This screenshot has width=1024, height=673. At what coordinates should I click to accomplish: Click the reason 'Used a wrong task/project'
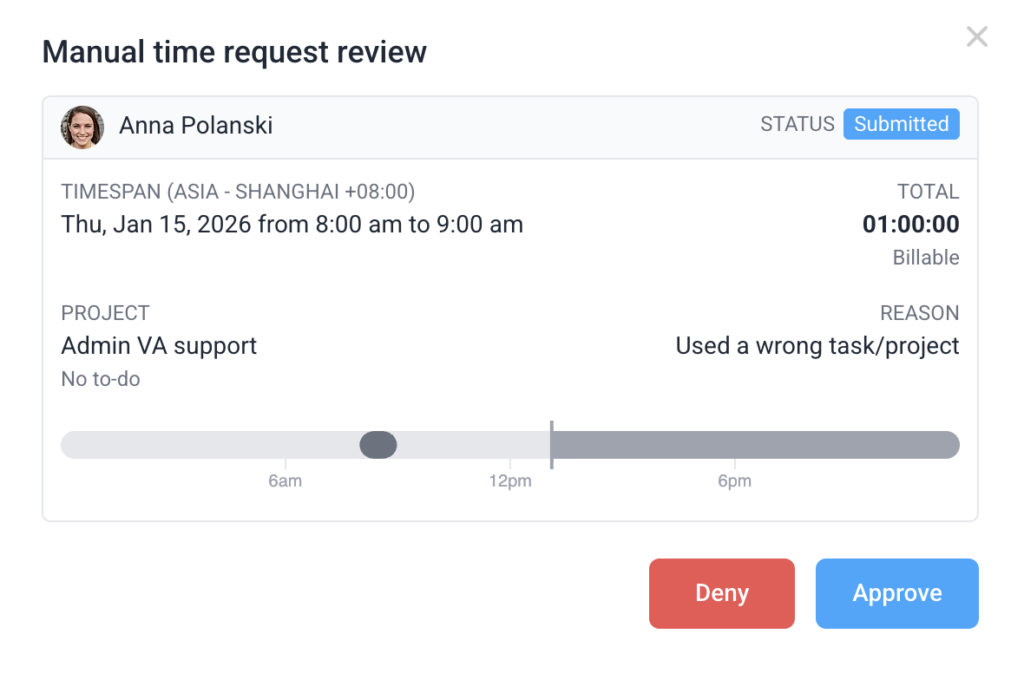817,346
